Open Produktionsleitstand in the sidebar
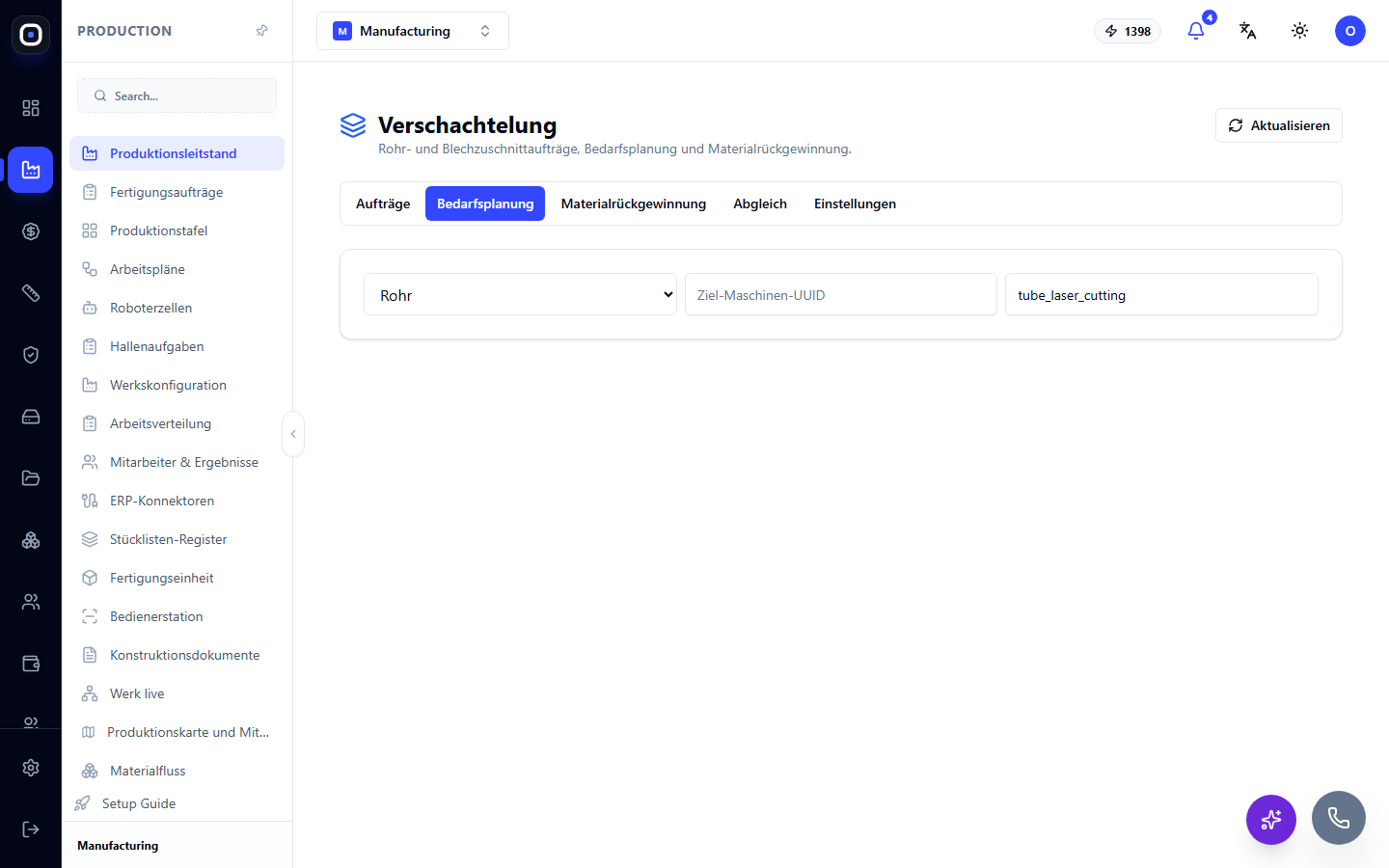 tap(177, 153)
